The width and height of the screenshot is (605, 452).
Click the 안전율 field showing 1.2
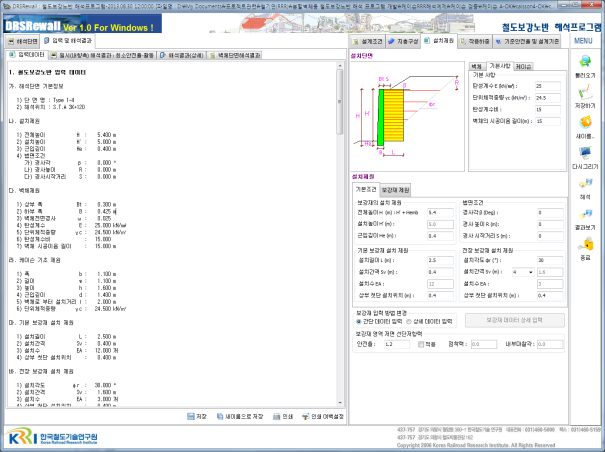coord(397,344)
